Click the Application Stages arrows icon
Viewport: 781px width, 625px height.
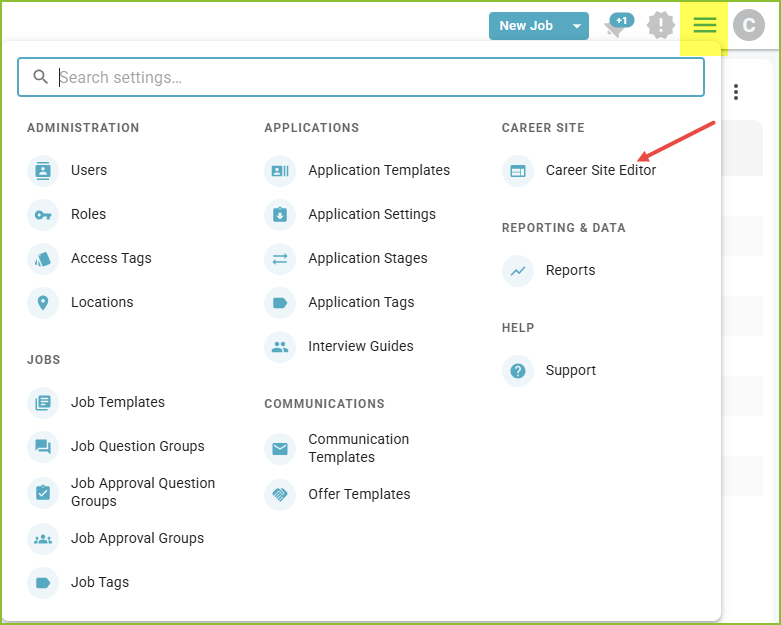[x=280, y=259]
